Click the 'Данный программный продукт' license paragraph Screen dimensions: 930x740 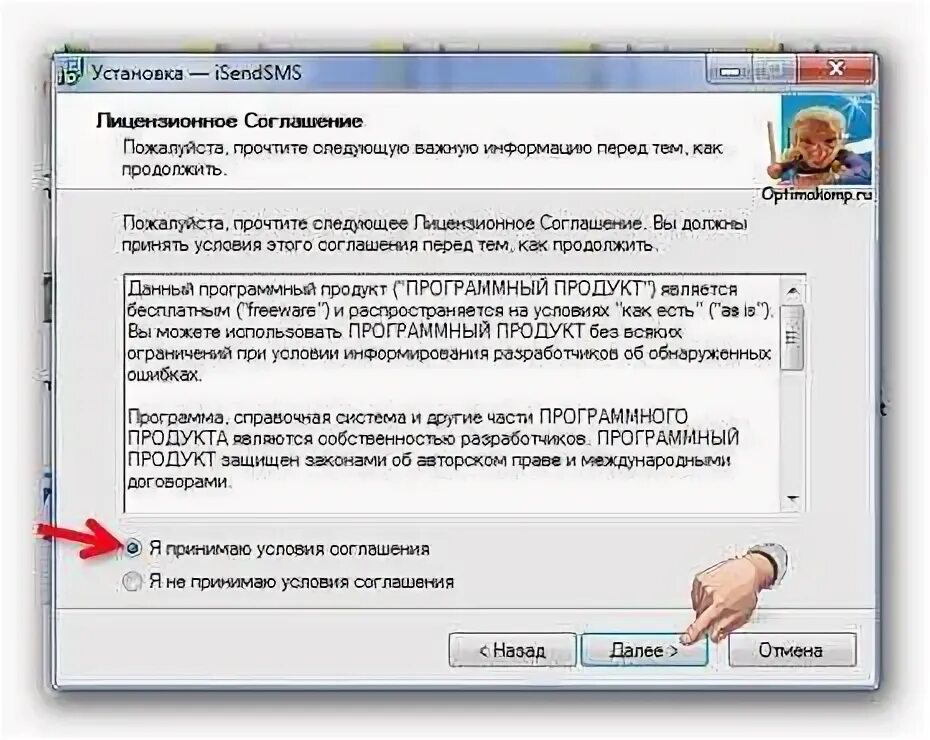(x=450, y=332)
